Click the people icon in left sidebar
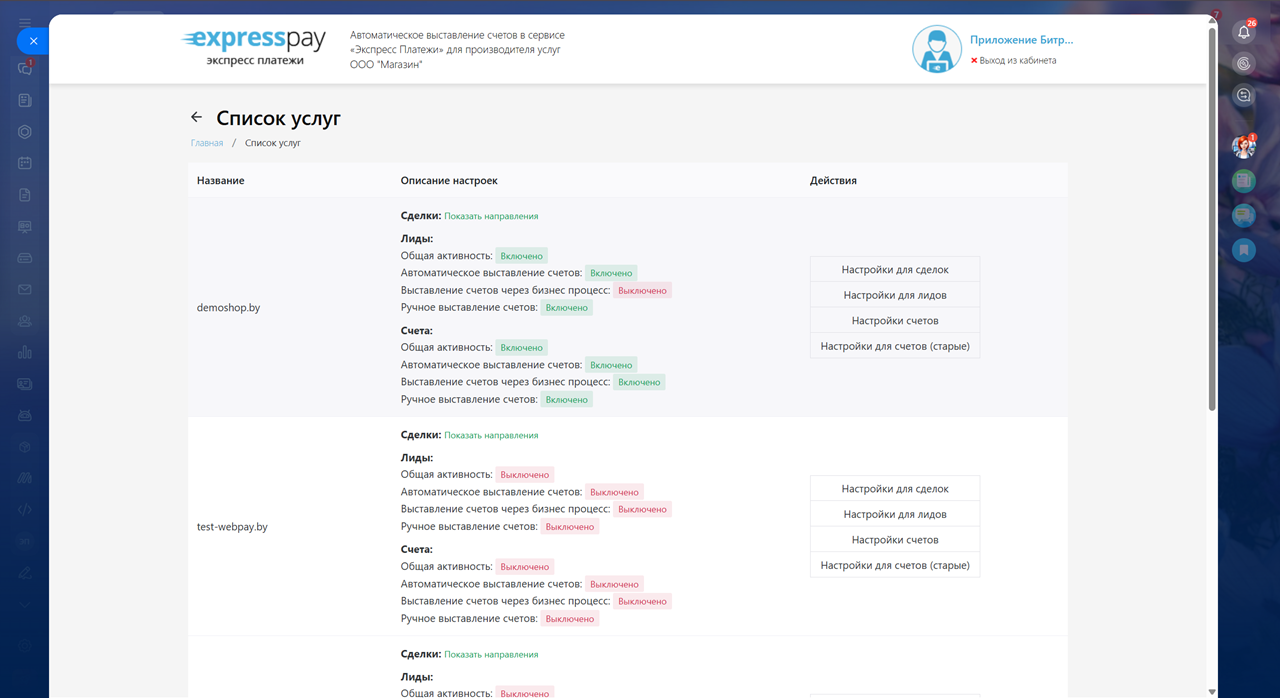Image resolution: width=1280 pixels, height=698 pixels. tap(25, 321)
